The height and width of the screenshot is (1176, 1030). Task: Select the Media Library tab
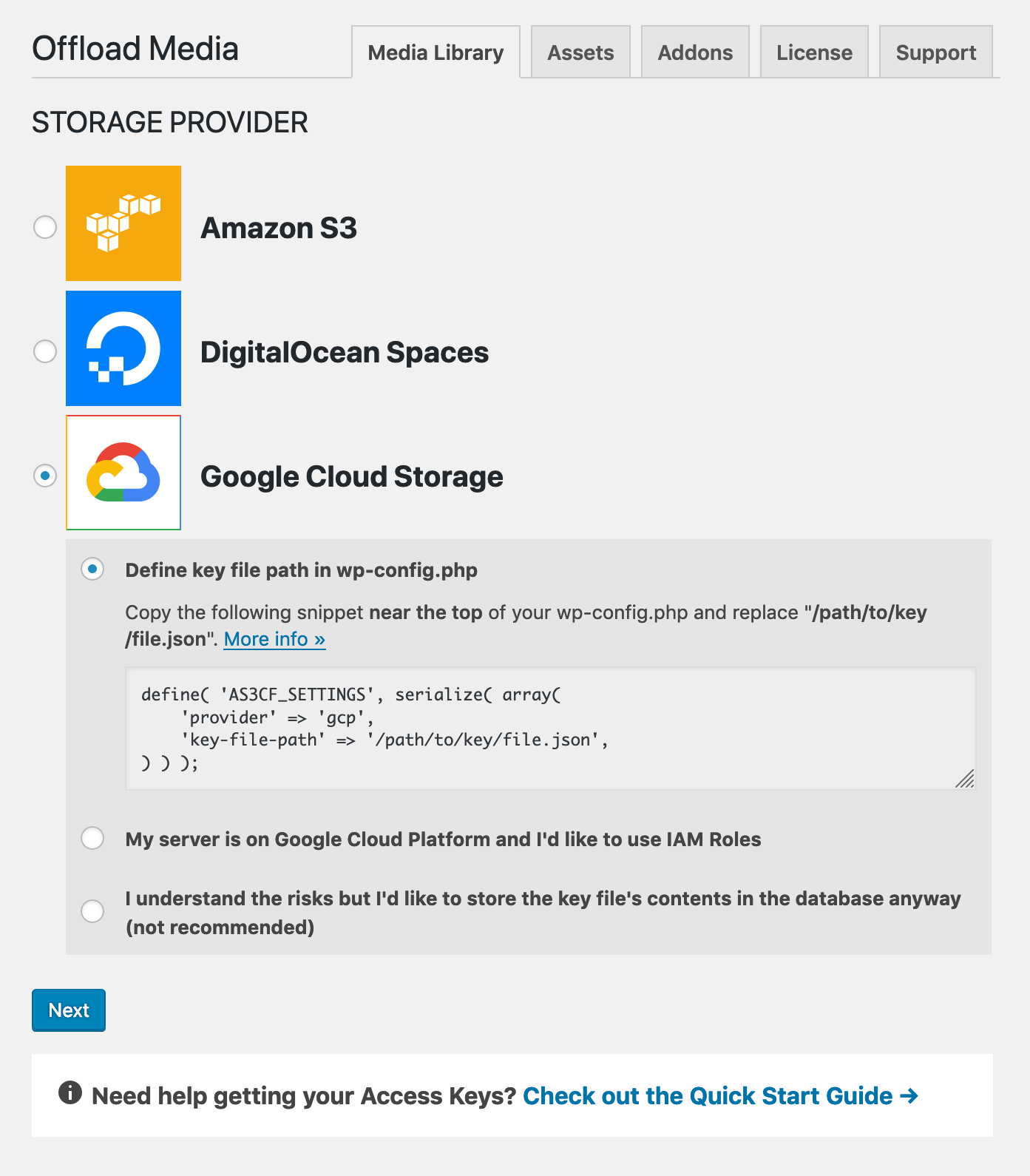pyautogui.click(x=435, y=52)
